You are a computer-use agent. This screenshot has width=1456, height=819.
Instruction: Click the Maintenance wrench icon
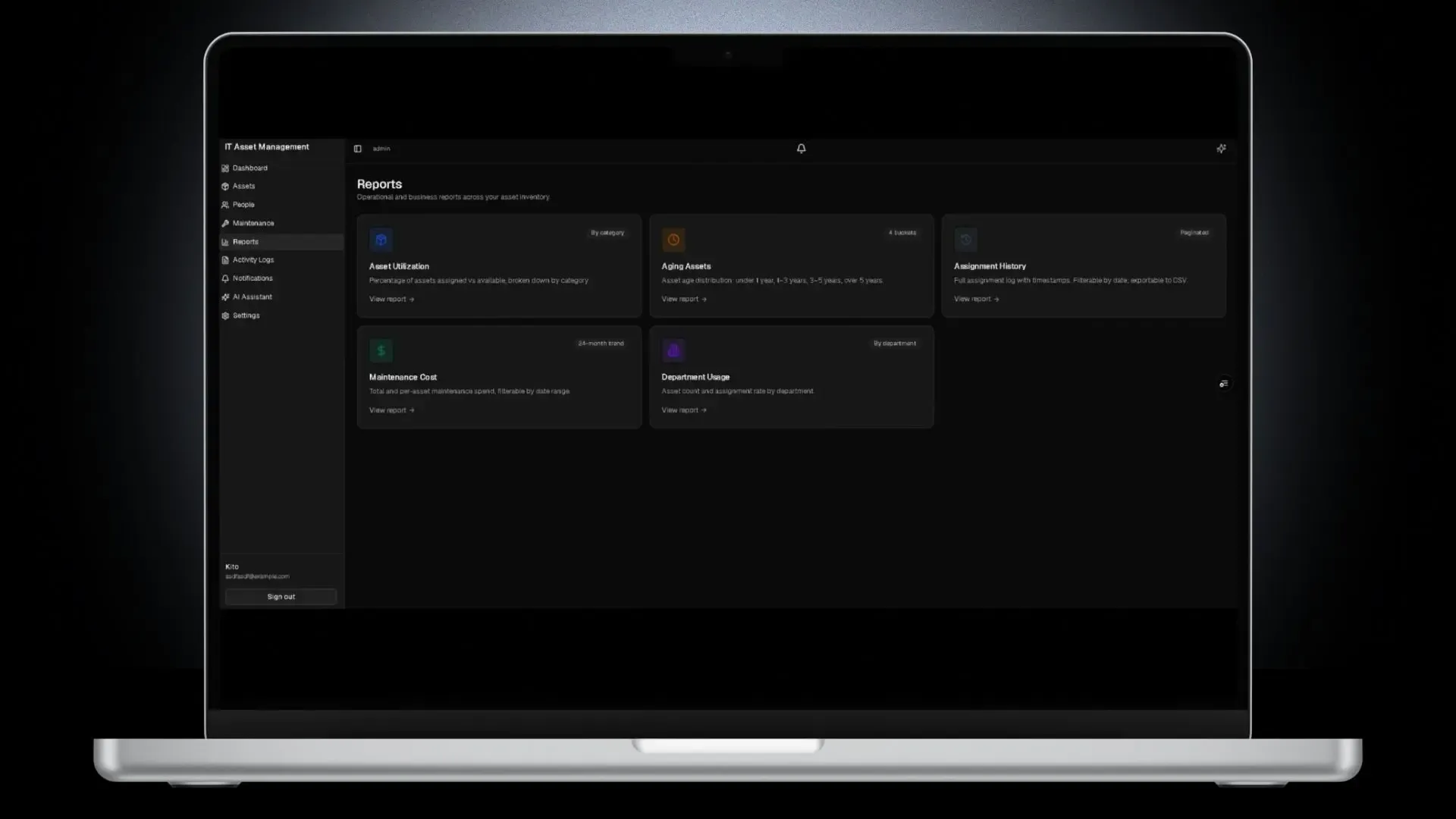(225, 224)
